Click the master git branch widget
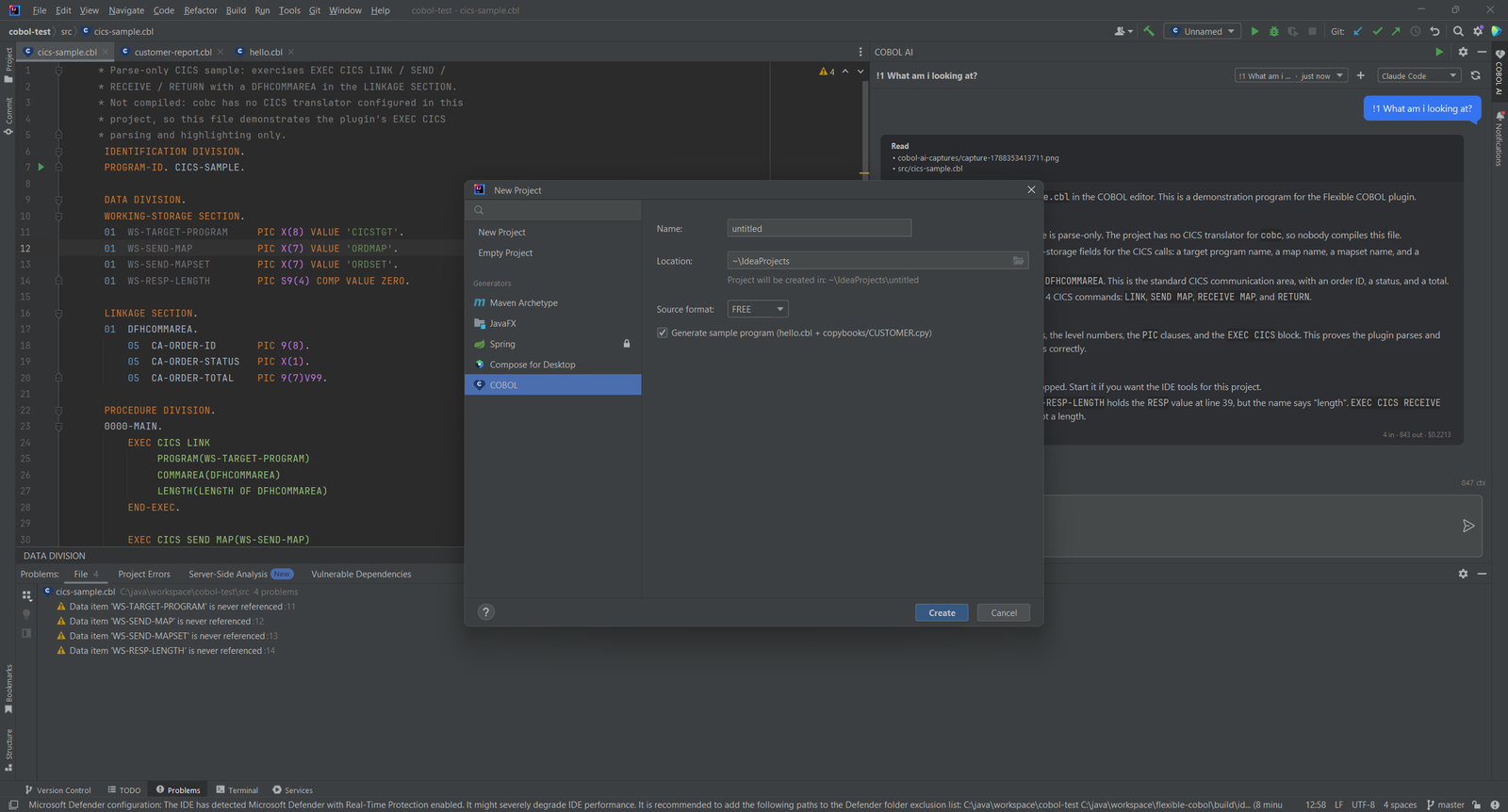 pyautogui.click(x=1446, y=804)
